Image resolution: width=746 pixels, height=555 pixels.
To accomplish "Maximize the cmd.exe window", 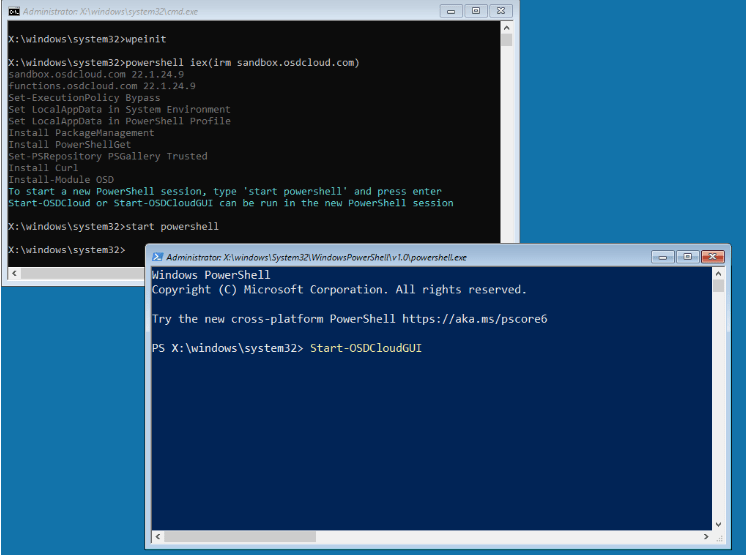I will 476,11.
